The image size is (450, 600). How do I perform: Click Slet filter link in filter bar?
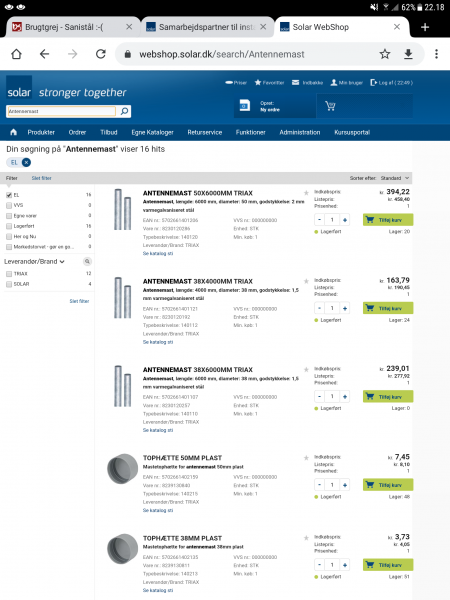click(x=41, y=178)
